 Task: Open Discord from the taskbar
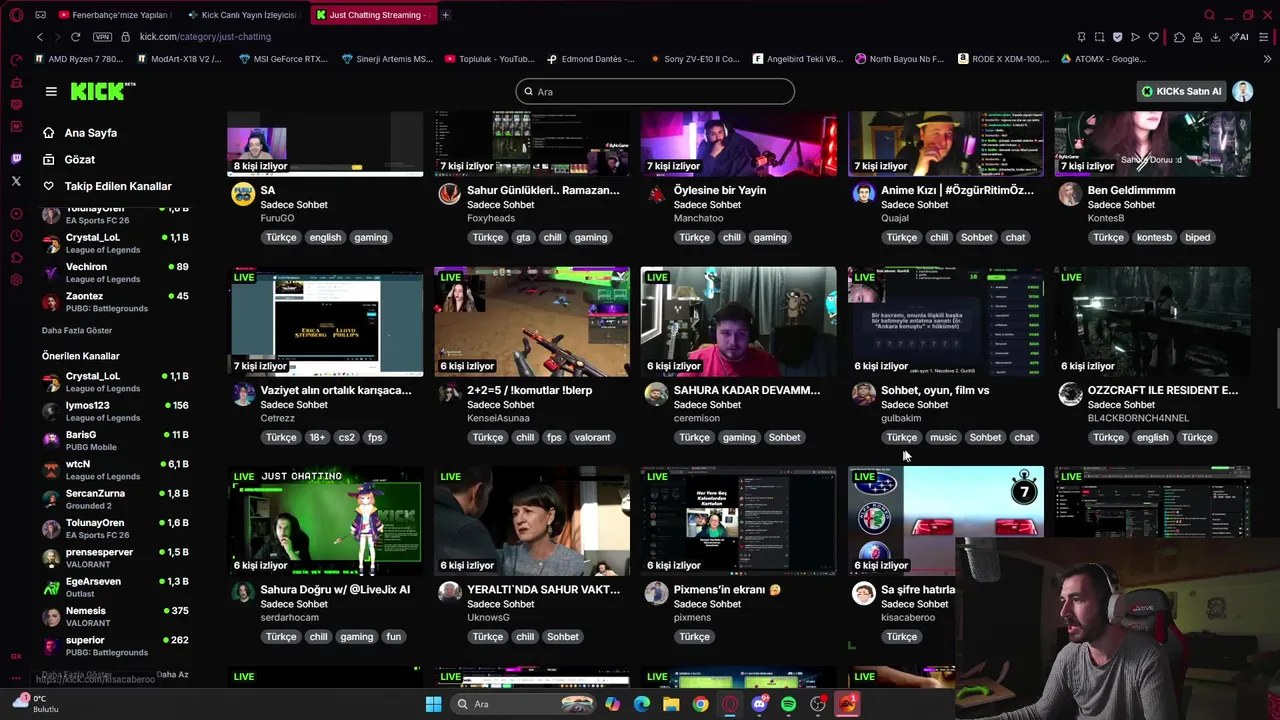tap(759, 704)
